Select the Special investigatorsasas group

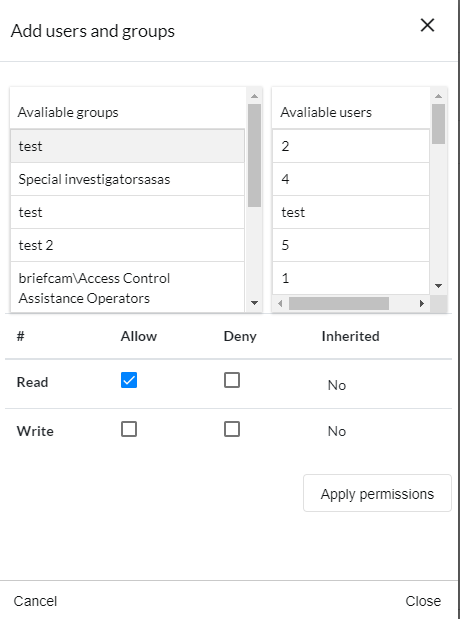pyautogui.click(x=128, y=179)
